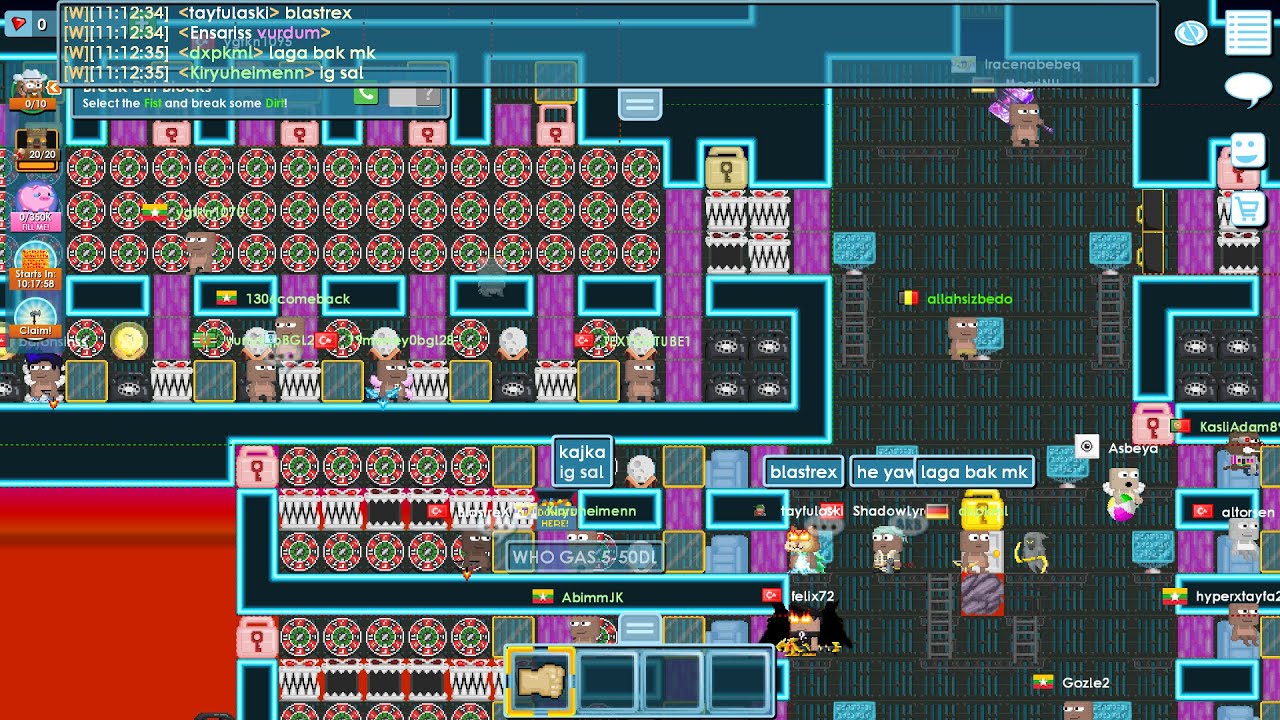The image size is (1280, 720).
Task: Open the event timer 'Starts In' icon
Action: (x=35, y=265)
